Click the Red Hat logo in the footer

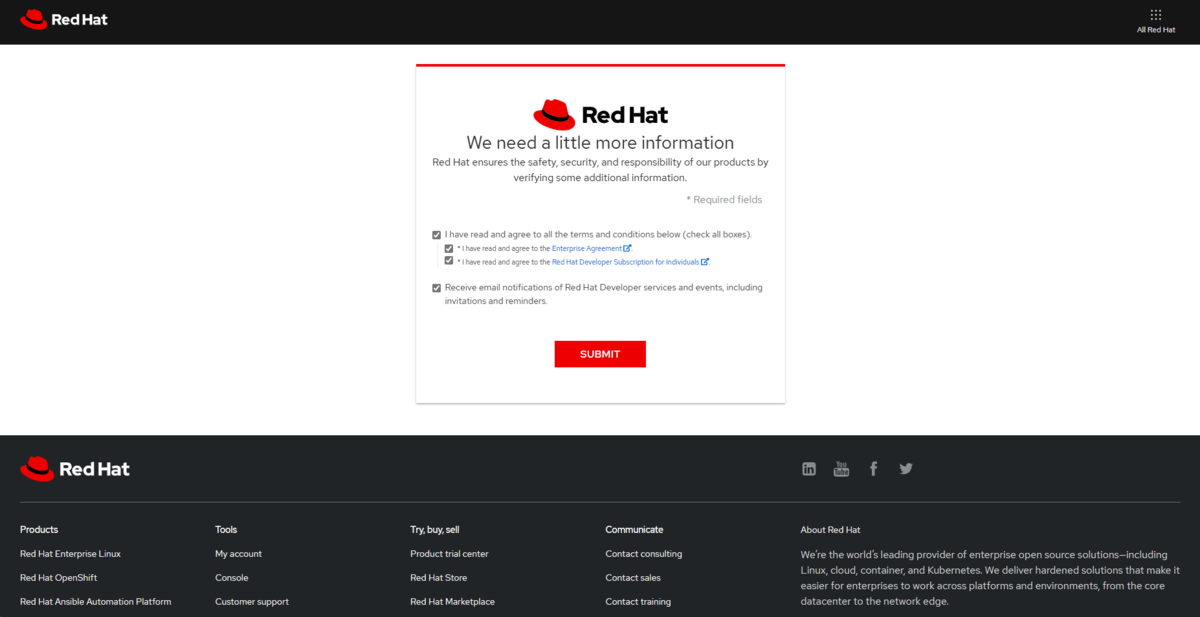75,469
